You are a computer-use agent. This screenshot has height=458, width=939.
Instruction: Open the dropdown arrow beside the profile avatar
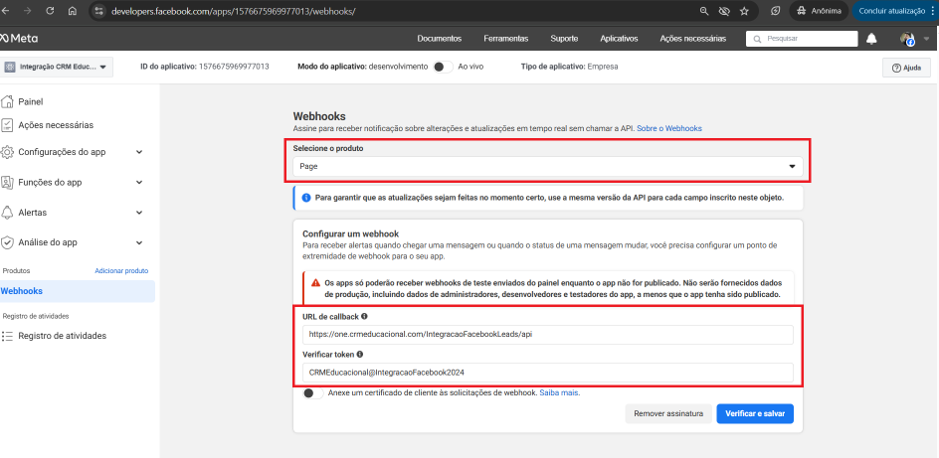click(926, 39)
